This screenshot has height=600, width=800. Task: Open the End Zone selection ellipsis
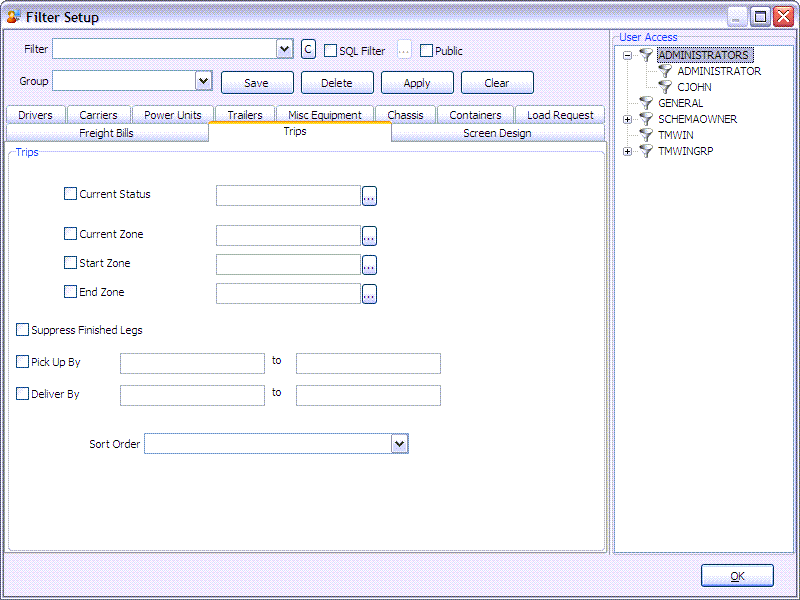click(369, 292)
